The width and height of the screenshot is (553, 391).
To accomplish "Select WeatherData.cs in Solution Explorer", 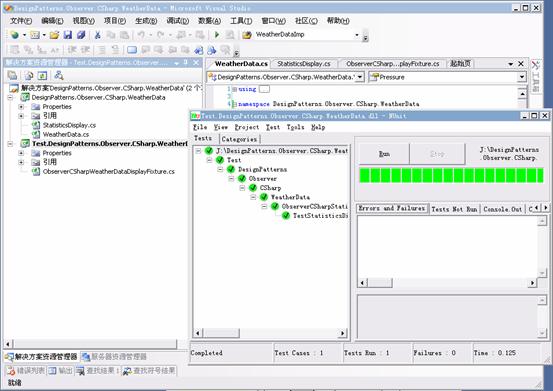I will point(66,134).
